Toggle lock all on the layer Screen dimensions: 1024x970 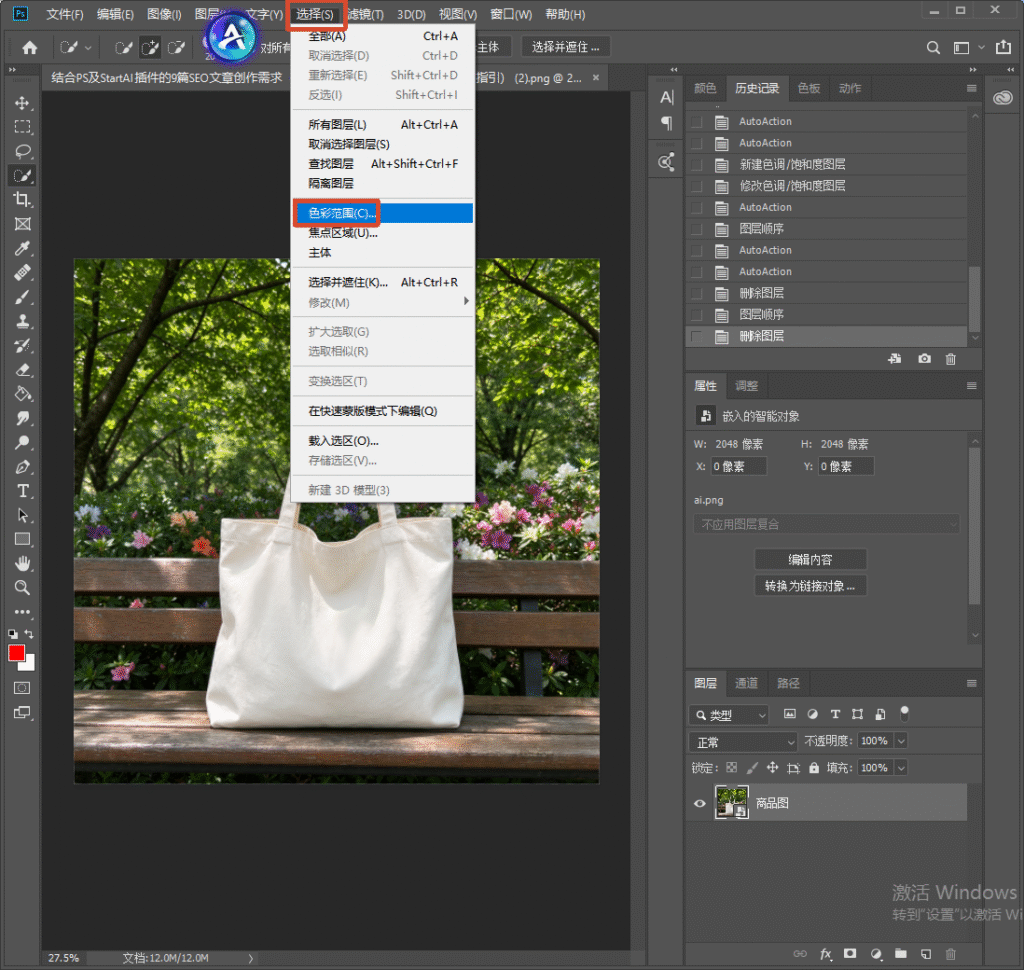(814, 768)
